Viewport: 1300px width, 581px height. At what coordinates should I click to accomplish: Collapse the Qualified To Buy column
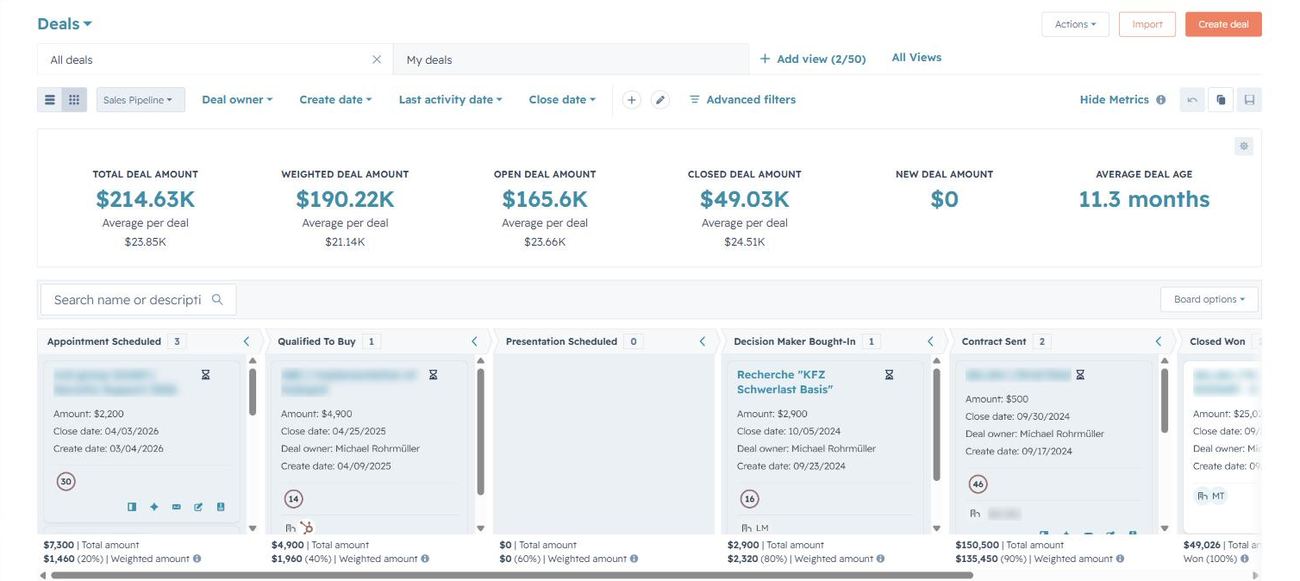coord(475,342)
